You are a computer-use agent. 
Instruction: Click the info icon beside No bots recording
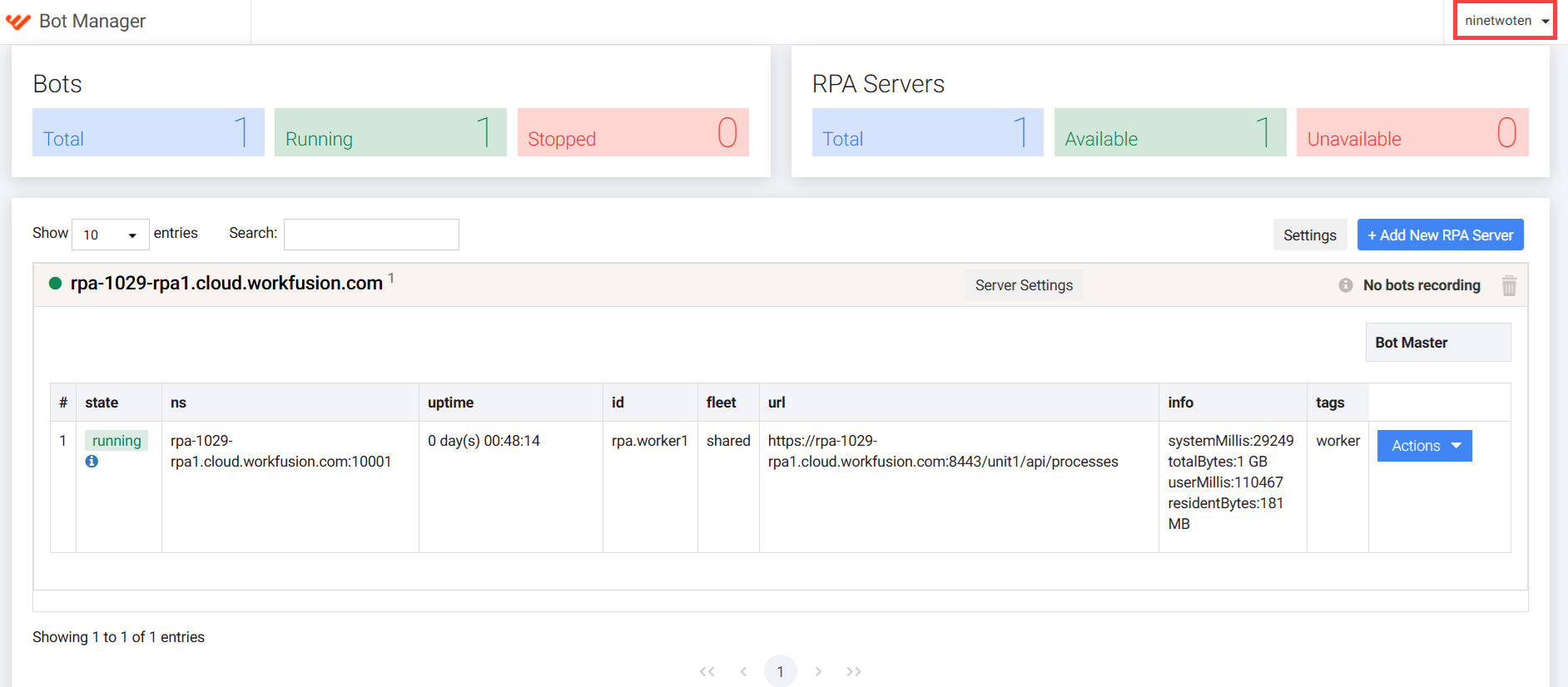coord(1346,285)
